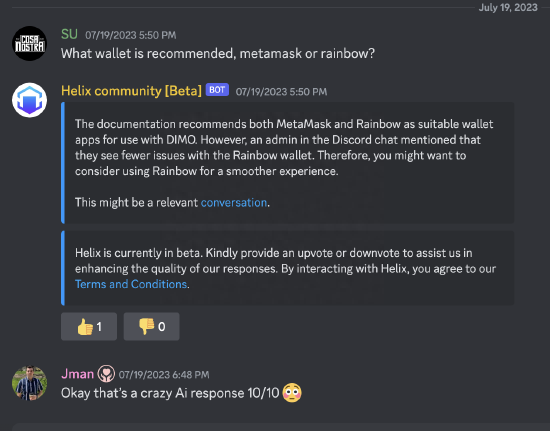
Task: Open the Terms and Conditions link
Action: (x=131, y=284)
